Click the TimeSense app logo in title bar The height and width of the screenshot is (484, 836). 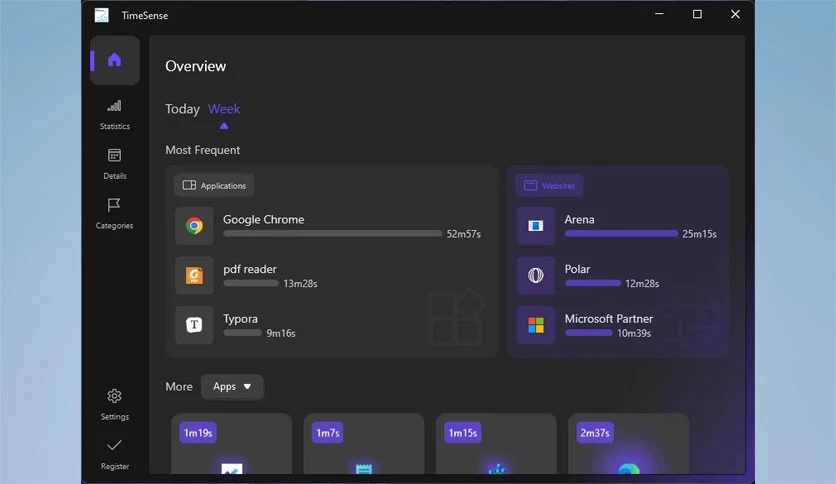[x=102, y=15]
